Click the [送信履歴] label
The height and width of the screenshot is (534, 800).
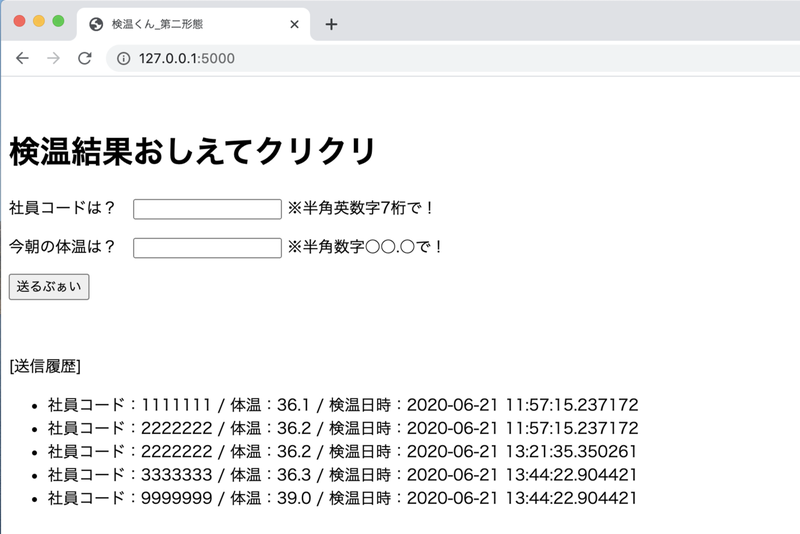tap(45, 366)
